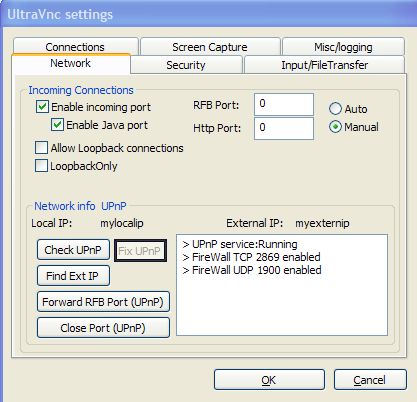Click the RFB Port input field

coord(284,104)
